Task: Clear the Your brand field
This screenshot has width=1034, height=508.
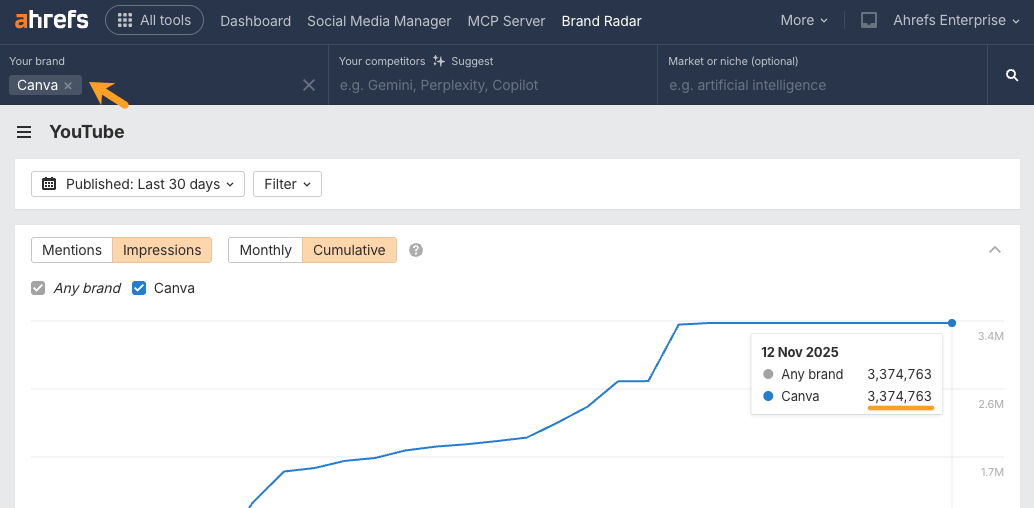Action: 309,85
